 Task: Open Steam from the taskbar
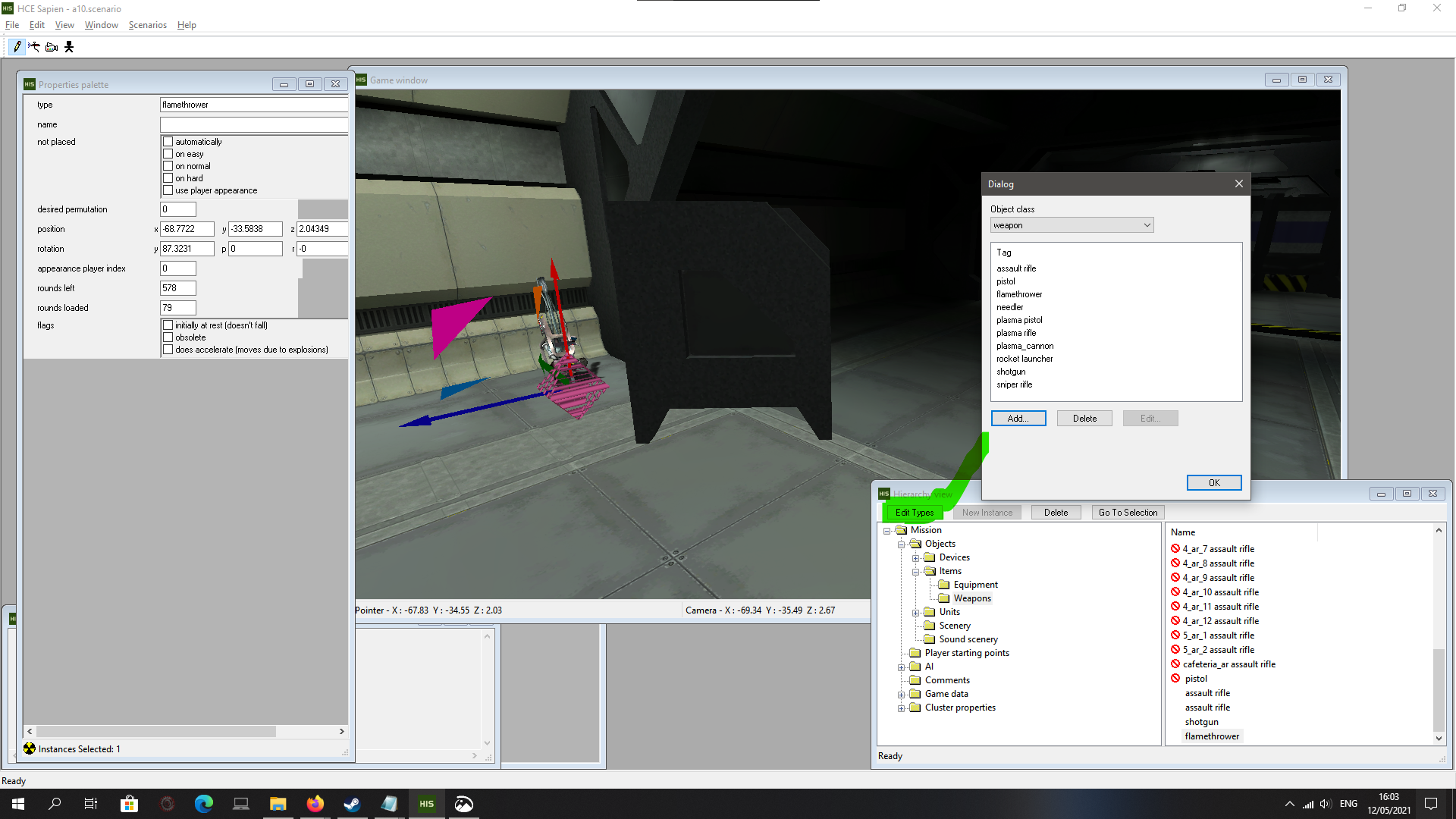(352, 804)
